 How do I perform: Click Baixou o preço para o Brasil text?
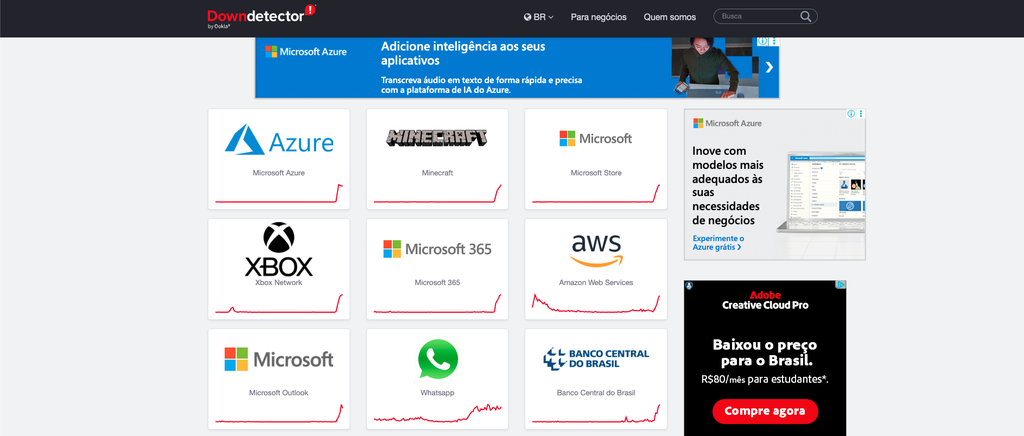[x=765, y=353]
